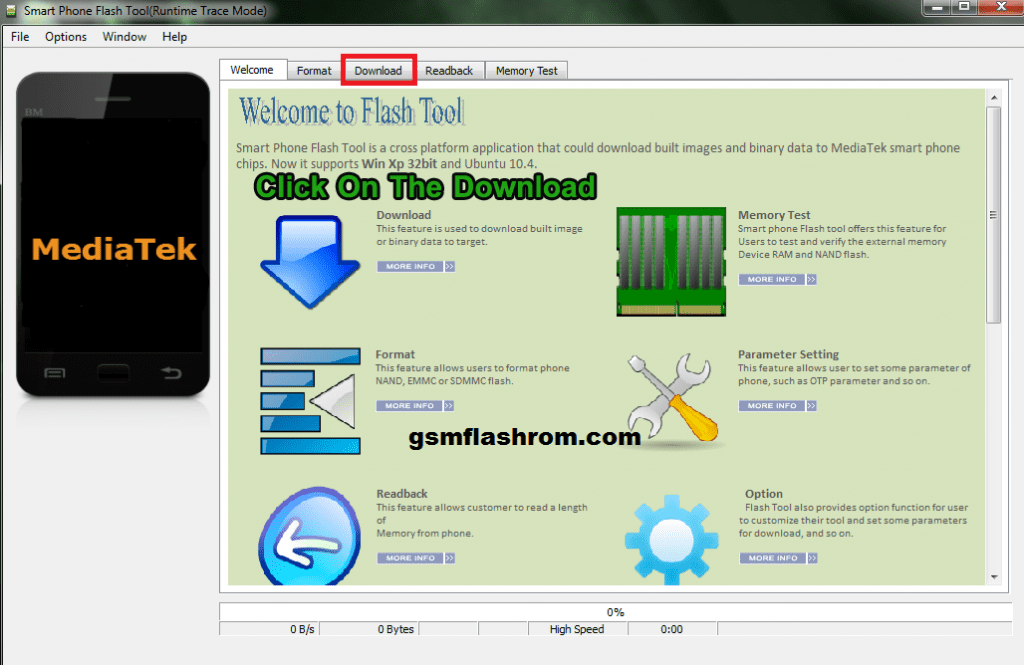
Task: Maximize the Flash Tool window
Action: tap(965, 7)
